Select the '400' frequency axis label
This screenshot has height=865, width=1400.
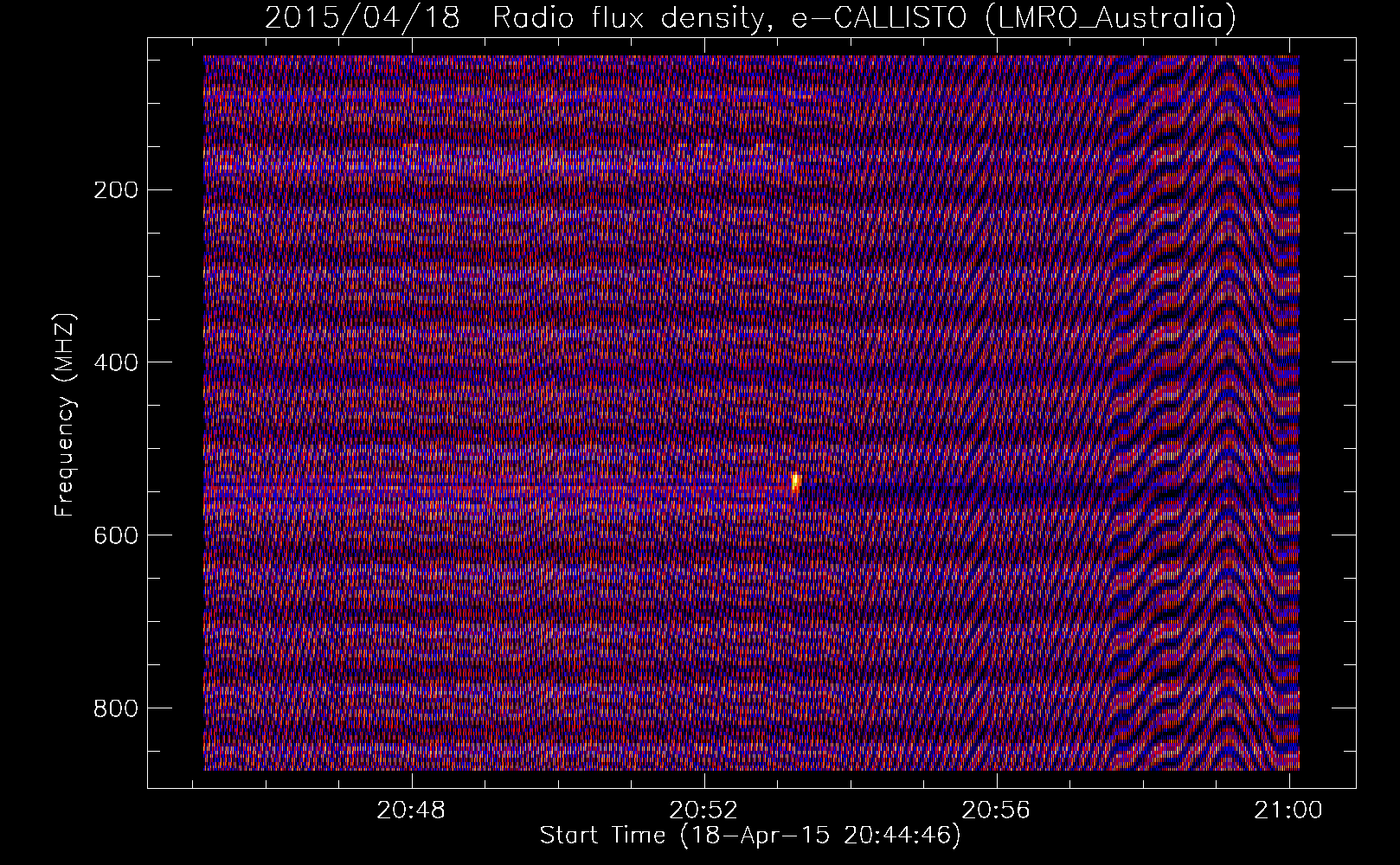115,362
